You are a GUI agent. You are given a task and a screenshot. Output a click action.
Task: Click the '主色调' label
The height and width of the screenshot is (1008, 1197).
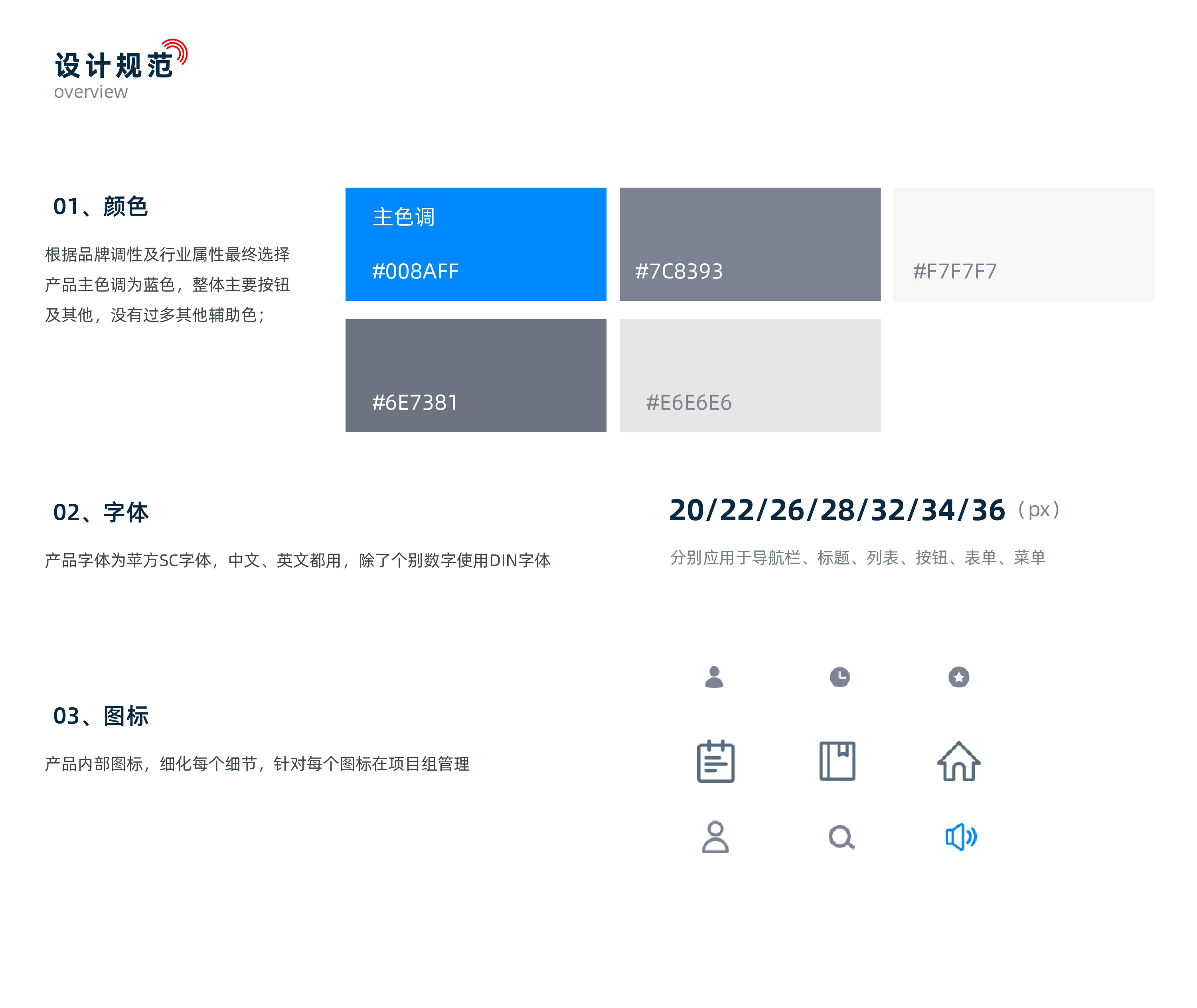pos(403,217)
